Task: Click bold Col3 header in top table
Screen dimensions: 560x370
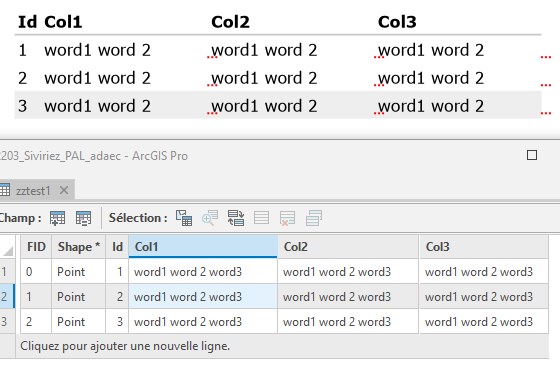Action: [397, 22]
